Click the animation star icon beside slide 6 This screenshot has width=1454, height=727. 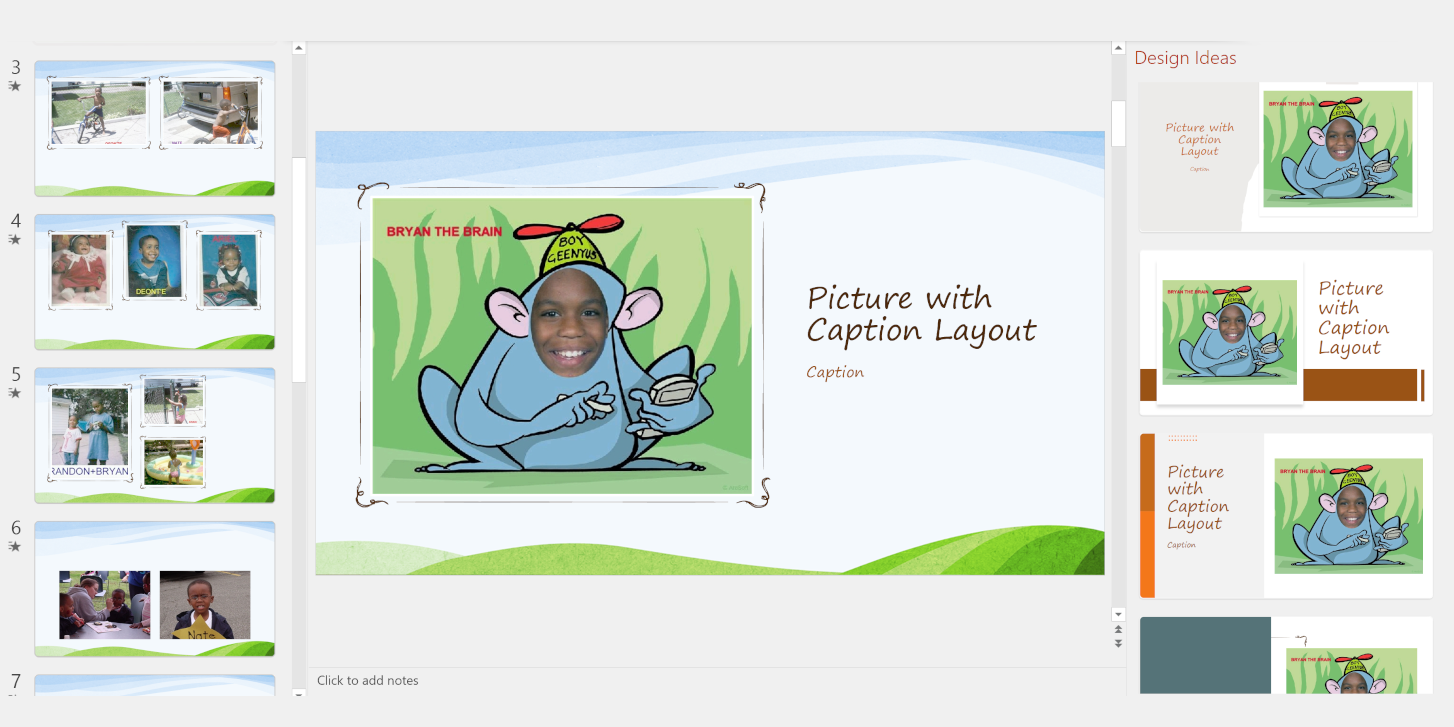15,546
